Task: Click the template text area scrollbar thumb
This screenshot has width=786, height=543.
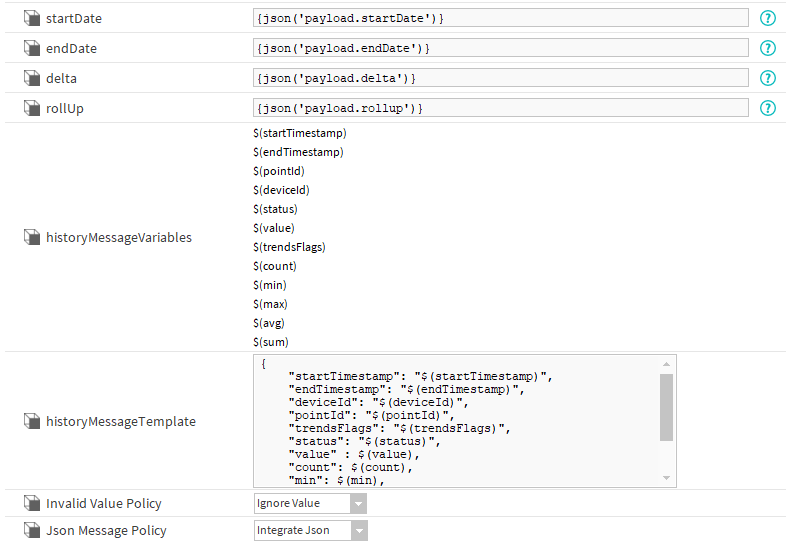Action: (x=666, y=407)
